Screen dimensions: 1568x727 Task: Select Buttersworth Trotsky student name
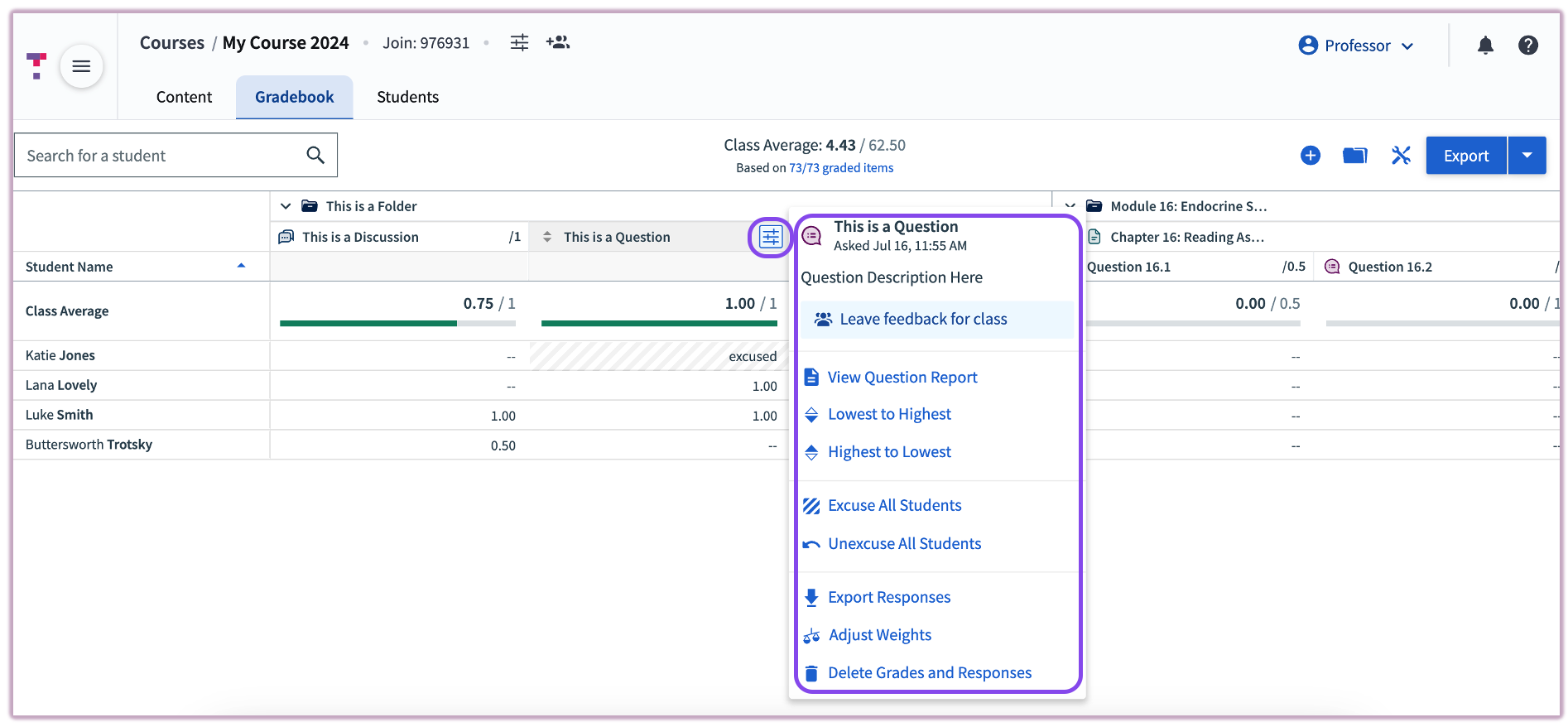89,445
